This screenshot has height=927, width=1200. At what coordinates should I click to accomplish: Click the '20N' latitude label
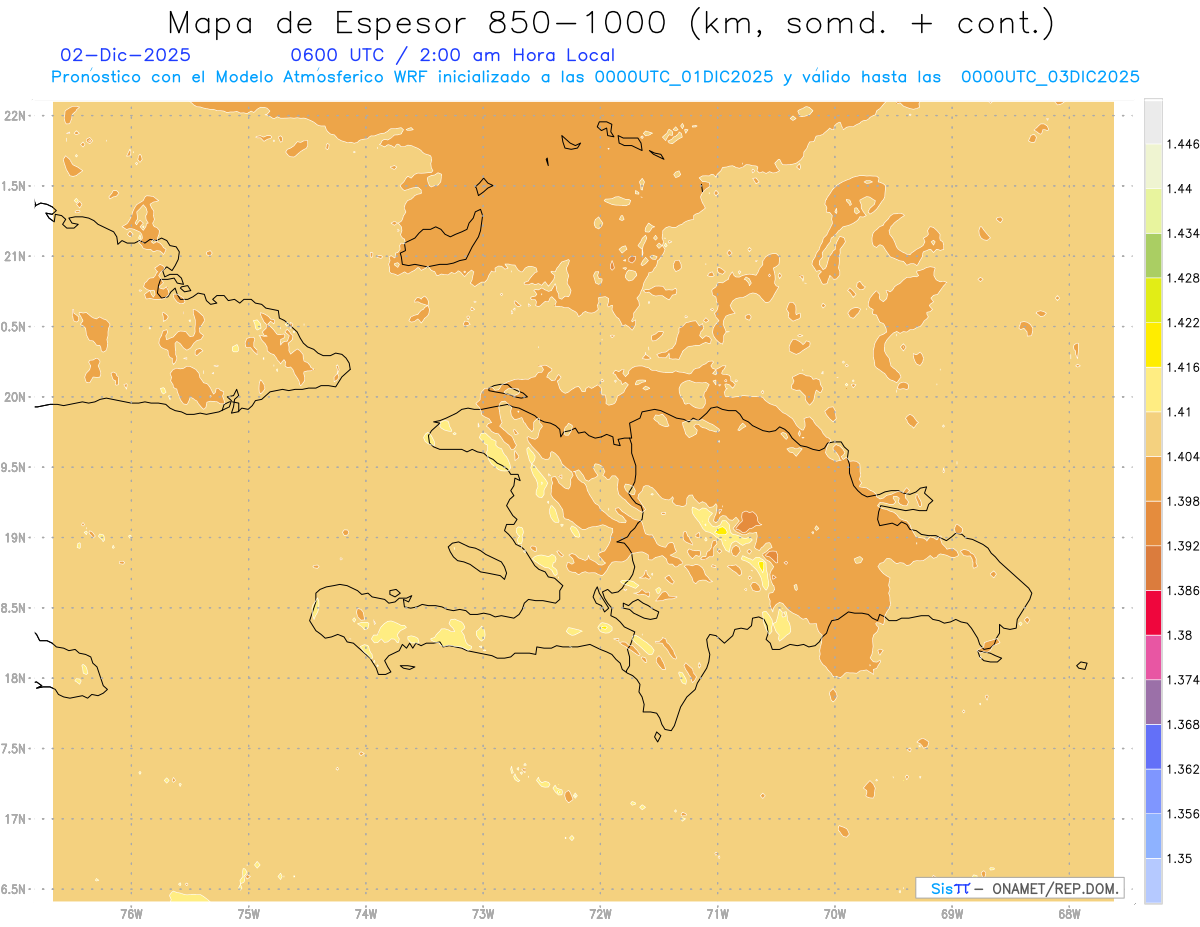(16, 397)
